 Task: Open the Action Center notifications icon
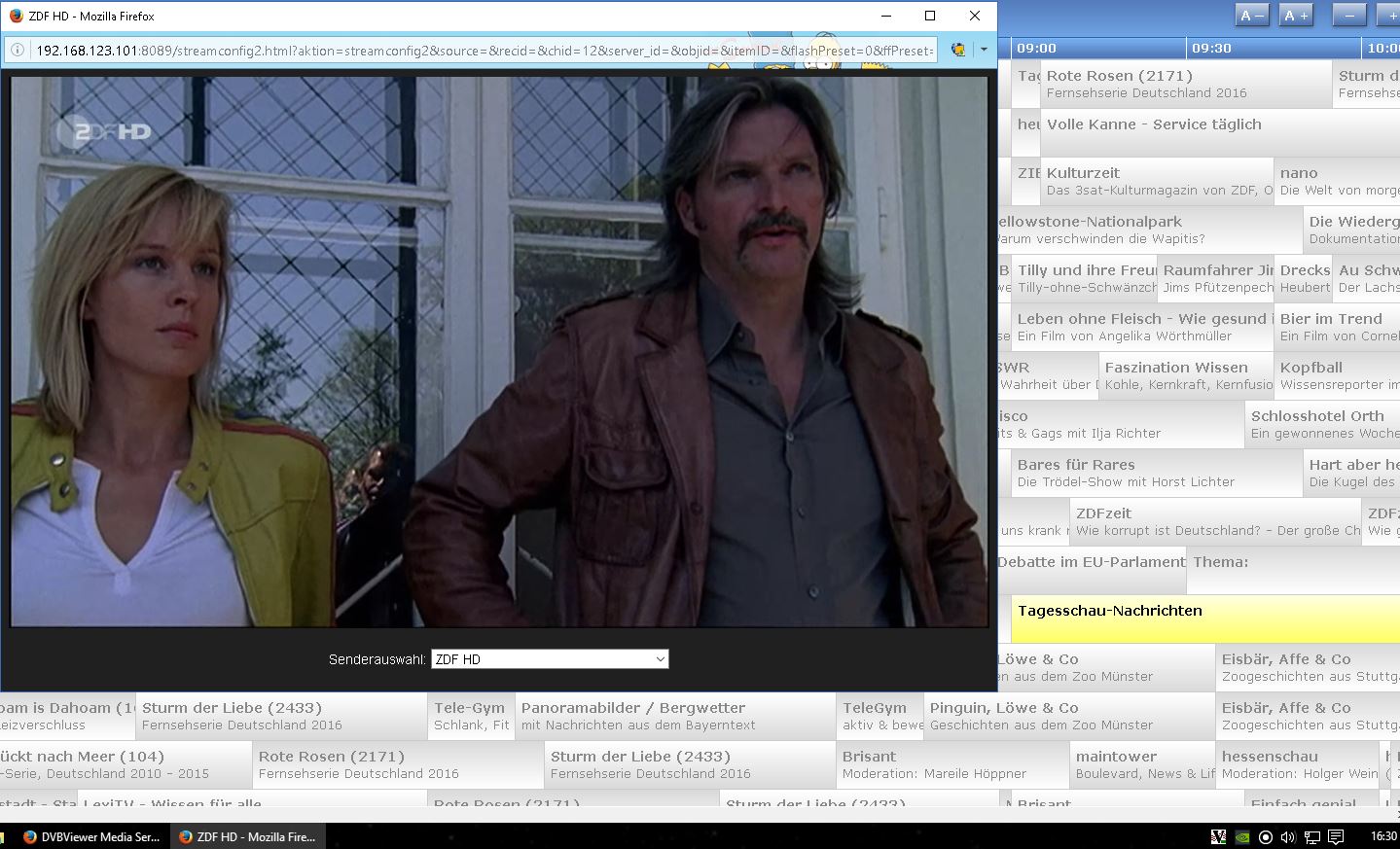coord(1337,836)
